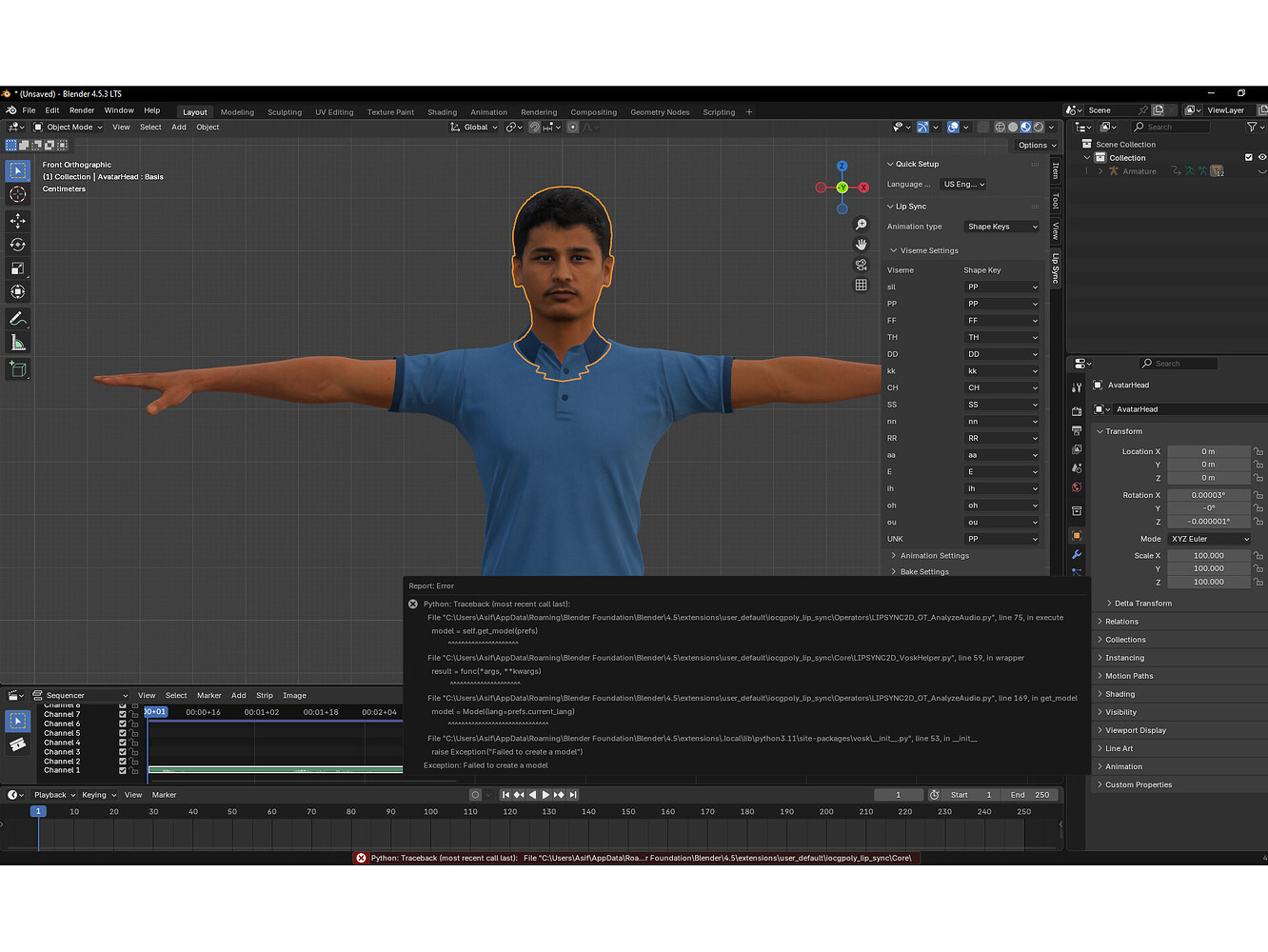Screen dimensions: 1268x952
Task: Activate the Rotate tool
Action: click(x=18, y=245)
